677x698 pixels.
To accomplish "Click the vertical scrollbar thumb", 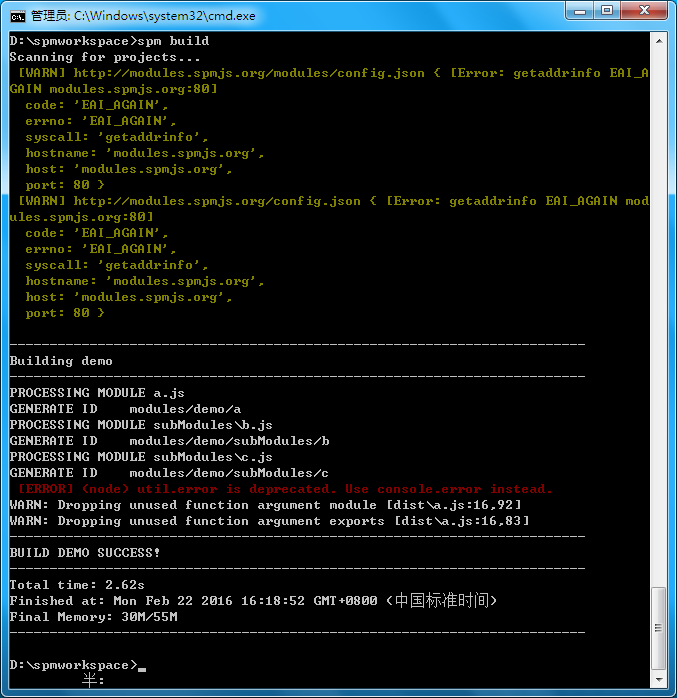I will [x=659, y=628].
